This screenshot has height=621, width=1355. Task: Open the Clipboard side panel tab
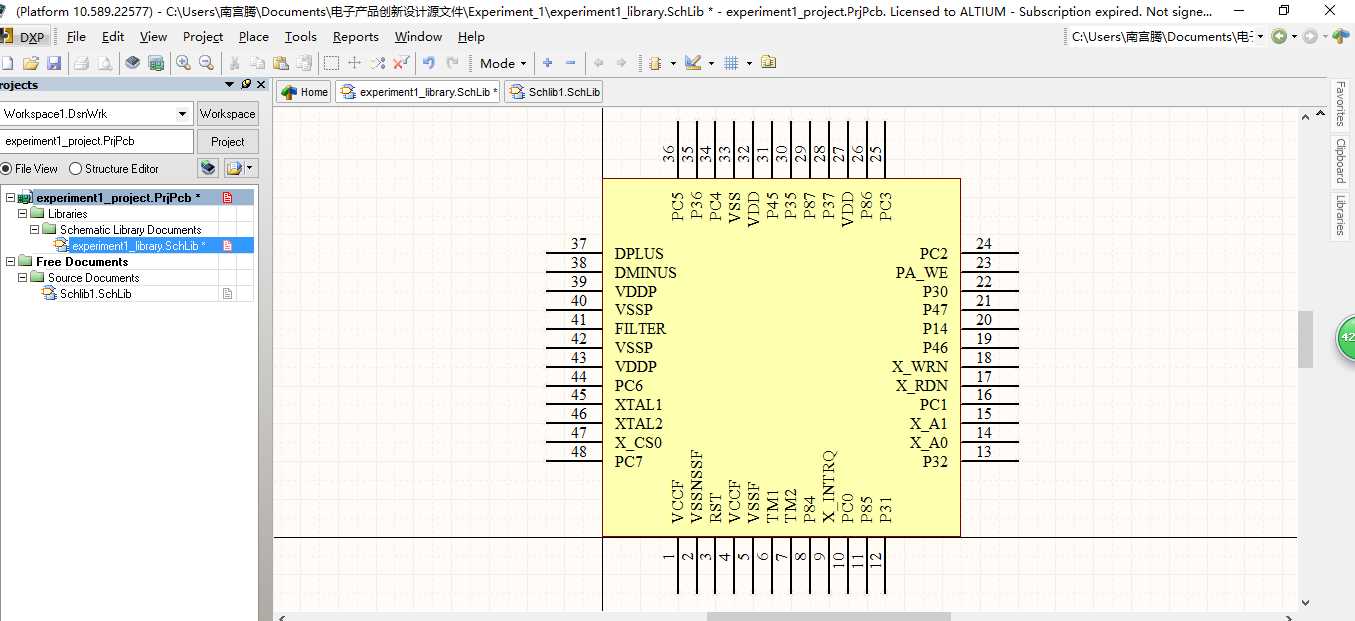[1341, 160]
